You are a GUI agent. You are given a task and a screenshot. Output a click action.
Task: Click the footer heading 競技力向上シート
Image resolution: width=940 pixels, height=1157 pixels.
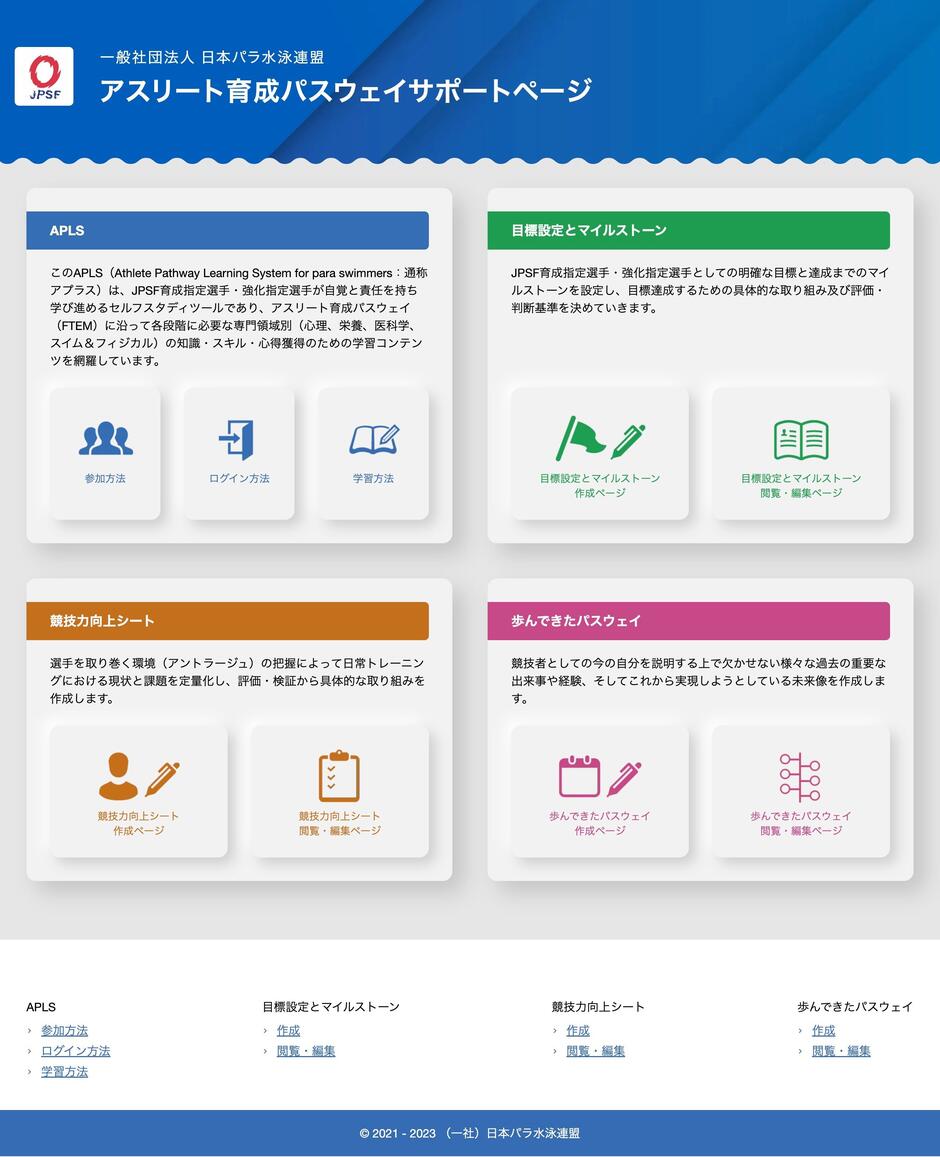(x=598, y=1006)
